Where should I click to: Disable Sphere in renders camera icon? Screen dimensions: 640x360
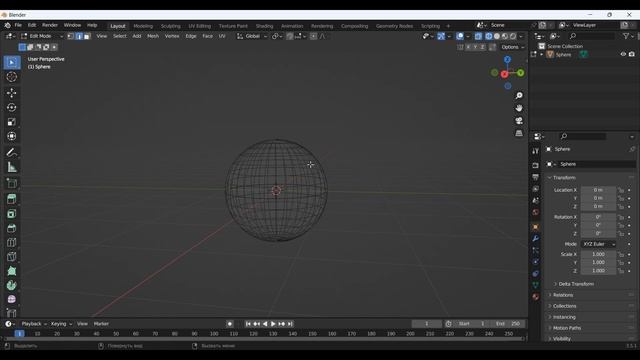point(632,54)
